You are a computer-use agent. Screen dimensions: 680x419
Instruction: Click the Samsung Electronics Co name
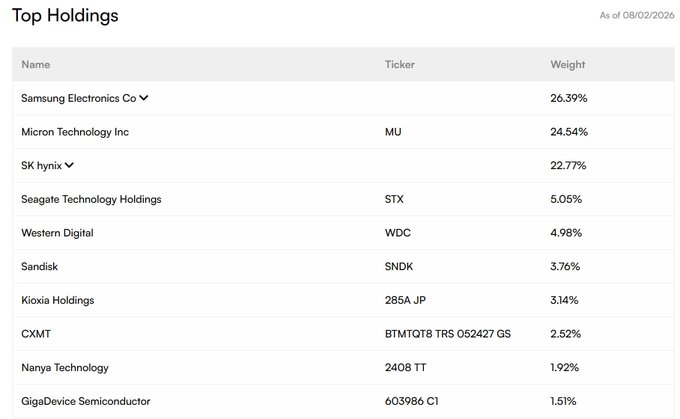78,98
